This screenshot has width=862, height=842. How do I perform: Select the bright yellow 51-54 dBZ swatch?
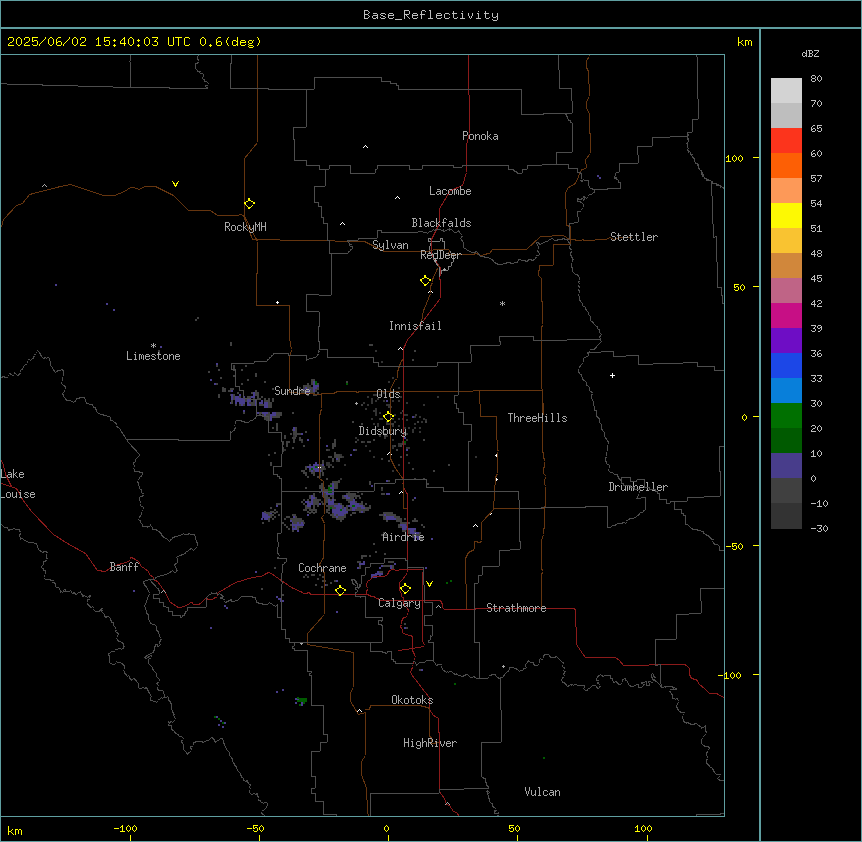(786, 215)
